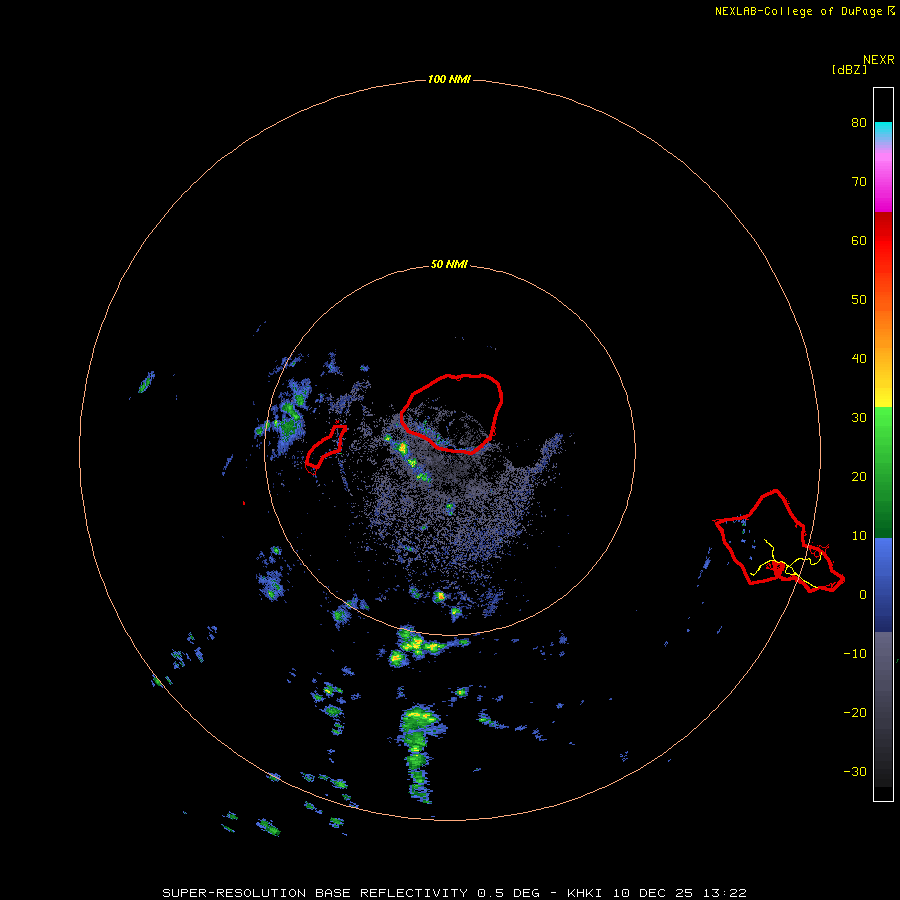Image resolution: width=900 pixels, height=900 pixels.
Task: Click the 60 value on the dBZ scale
Action: pos(859,240)
